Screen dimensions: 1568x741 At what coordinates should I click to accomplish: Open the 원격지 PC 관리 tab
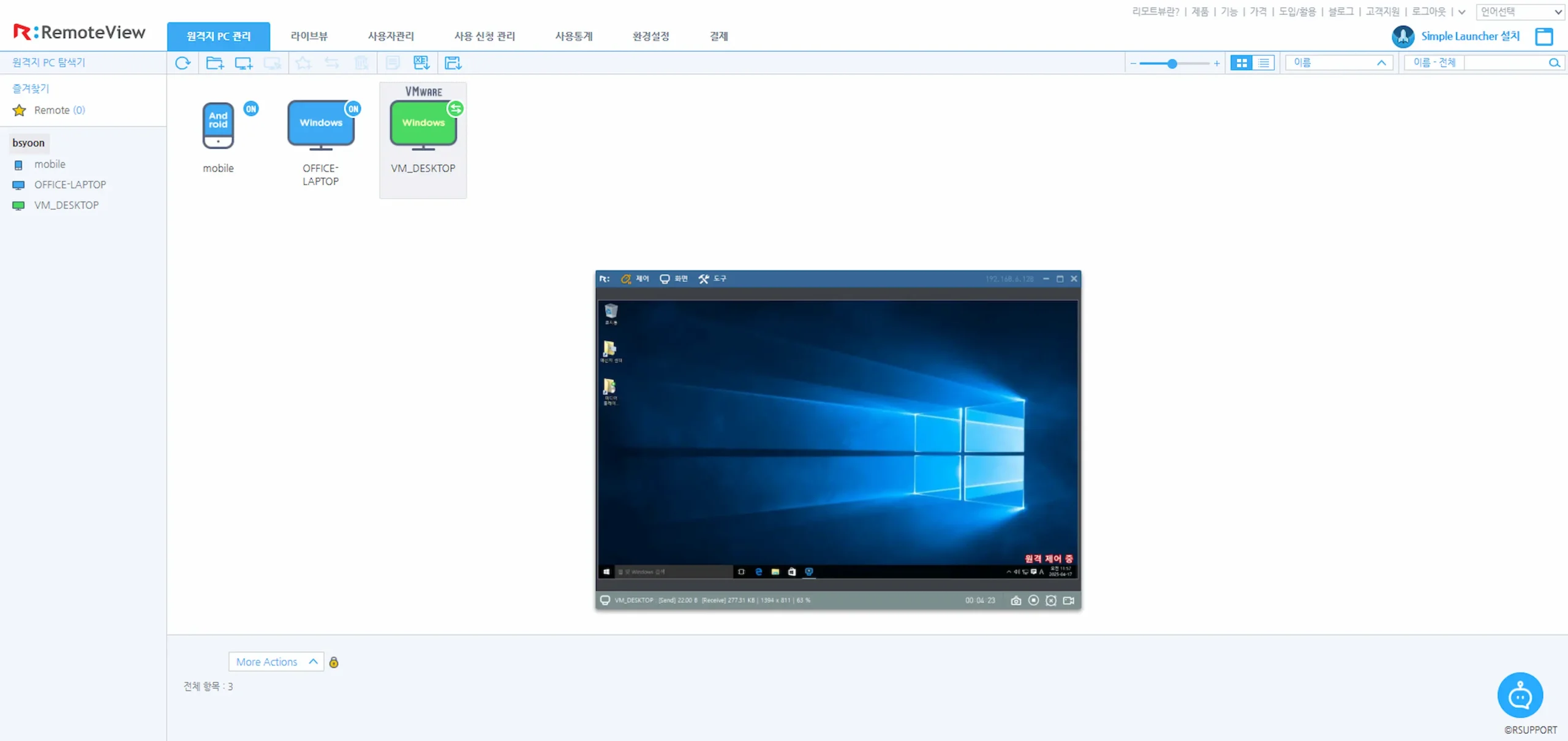[219, 36]
